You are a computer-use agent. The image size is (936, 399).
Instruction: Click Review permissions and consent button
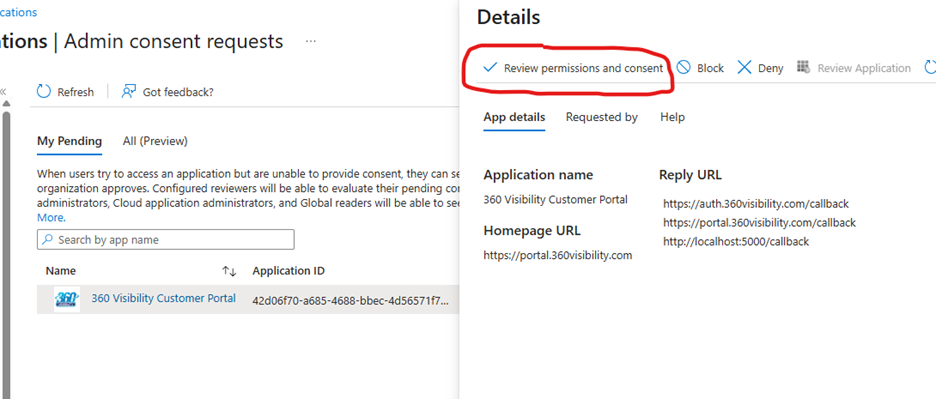tap(573, 68)
